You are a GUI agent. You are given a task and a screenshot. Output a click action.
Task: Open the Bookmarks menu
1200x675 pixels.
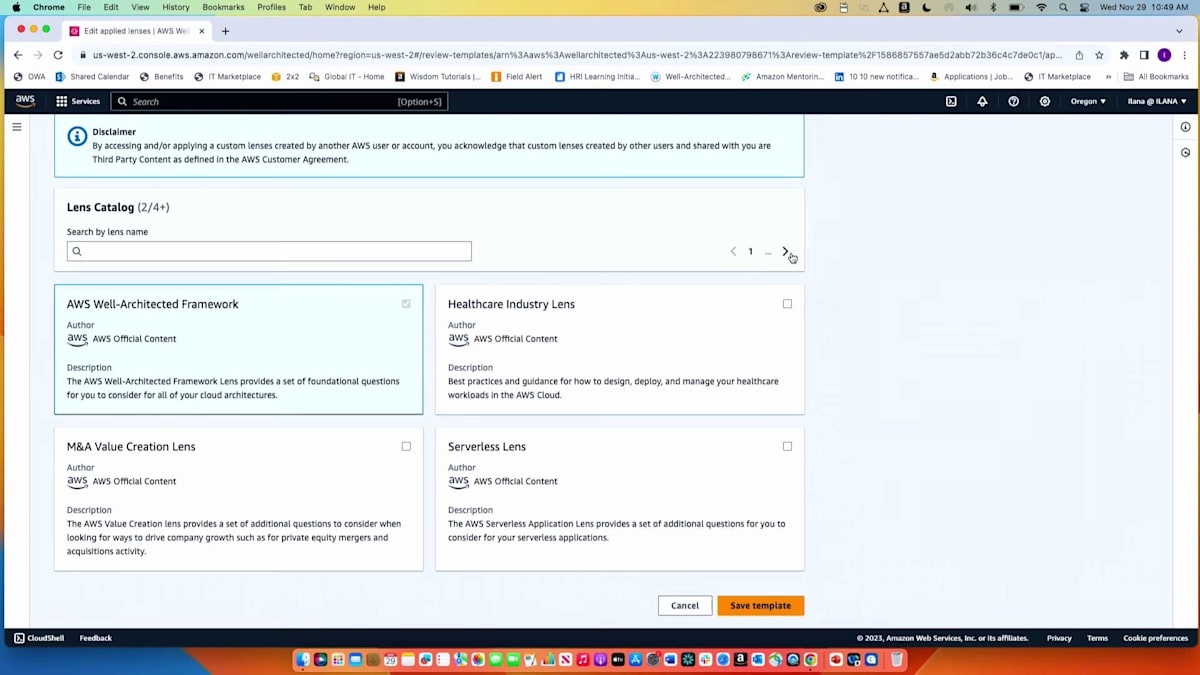pyautogui.click(x=223, y=7)
